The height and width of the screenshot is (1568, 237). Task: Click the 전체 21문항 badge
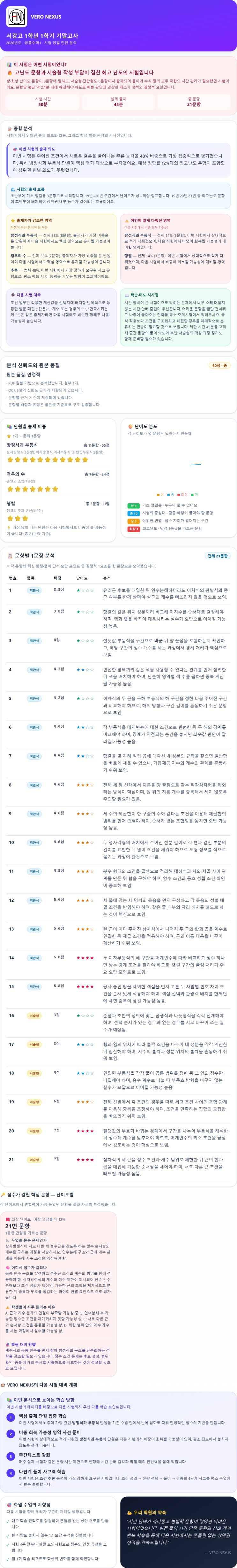(x=218, y=556)
